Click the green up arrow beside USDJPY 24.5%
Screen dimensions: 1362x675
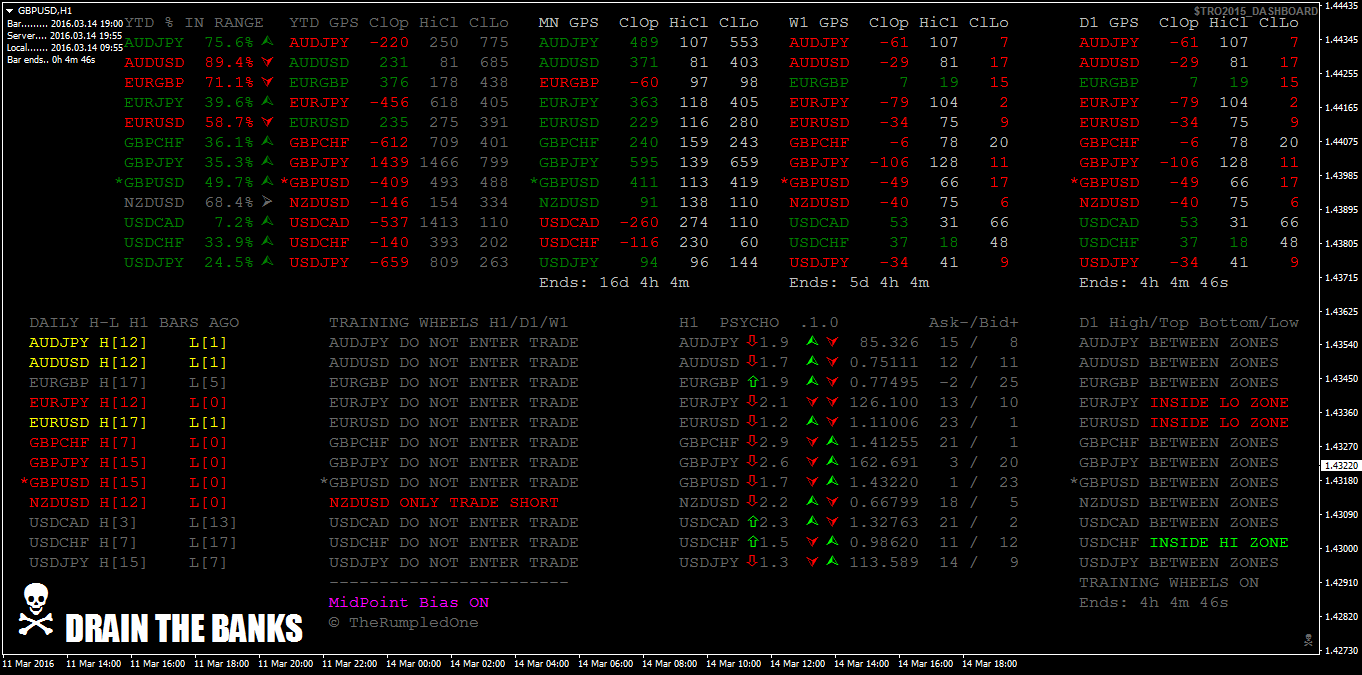[x=266, y=262]
